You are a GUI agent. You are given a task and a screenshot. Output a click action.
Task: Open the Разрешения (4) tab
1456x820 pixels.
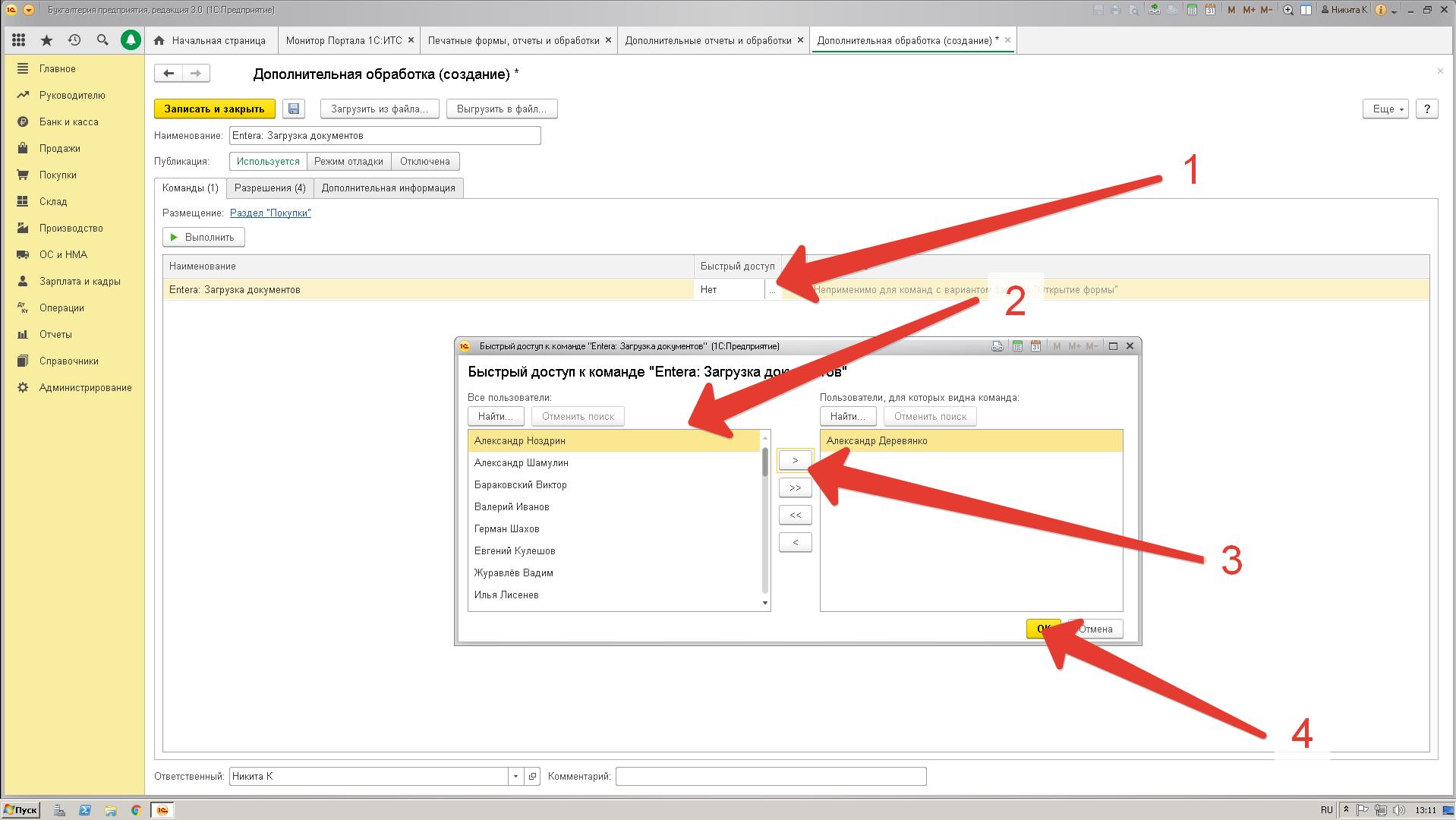click(x=270, y=188)
